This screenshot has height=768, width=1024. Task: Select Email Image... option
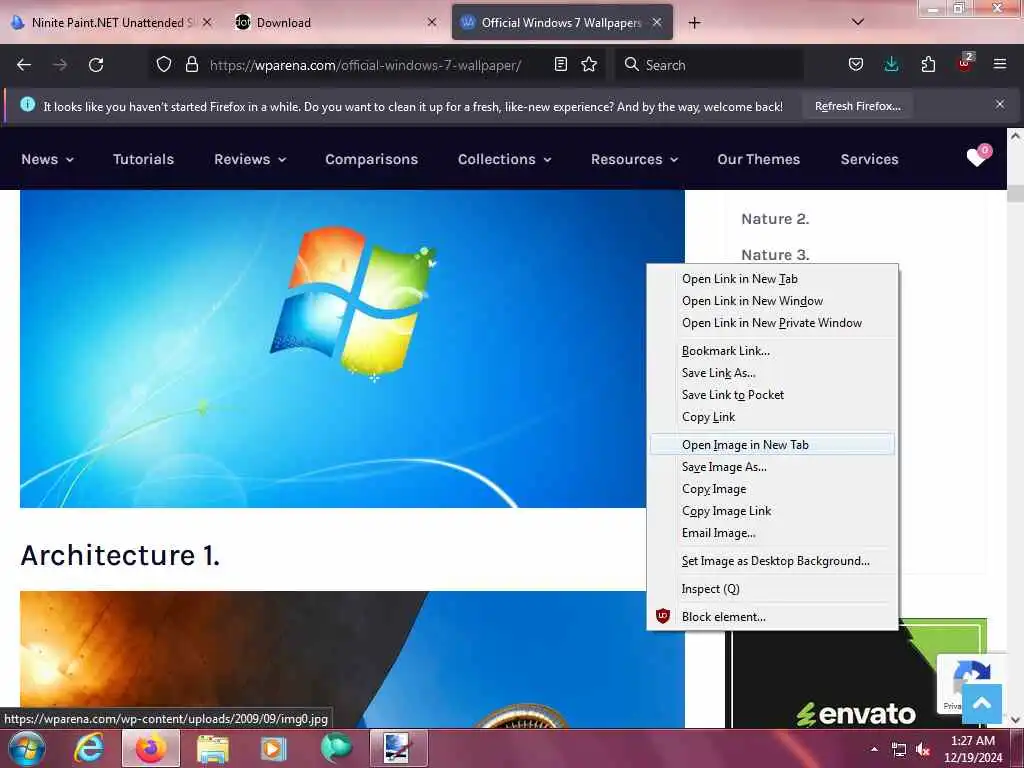(x=773, y=534)
